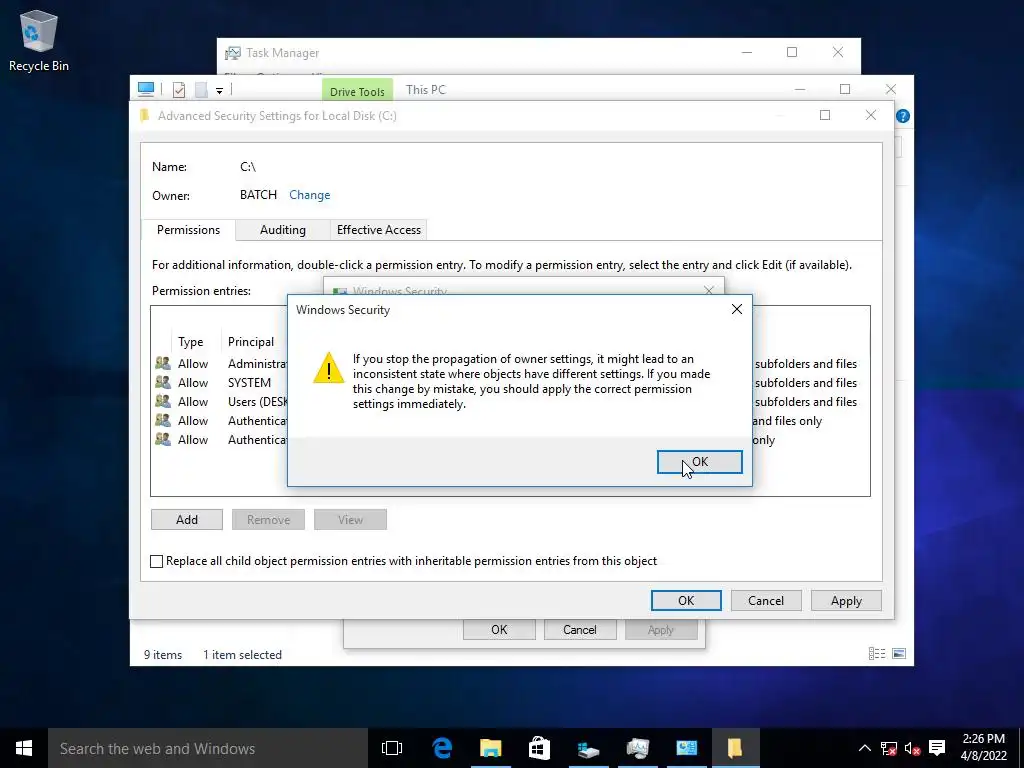Click the Properties quick access toolbar icon

tap(179, 89)
